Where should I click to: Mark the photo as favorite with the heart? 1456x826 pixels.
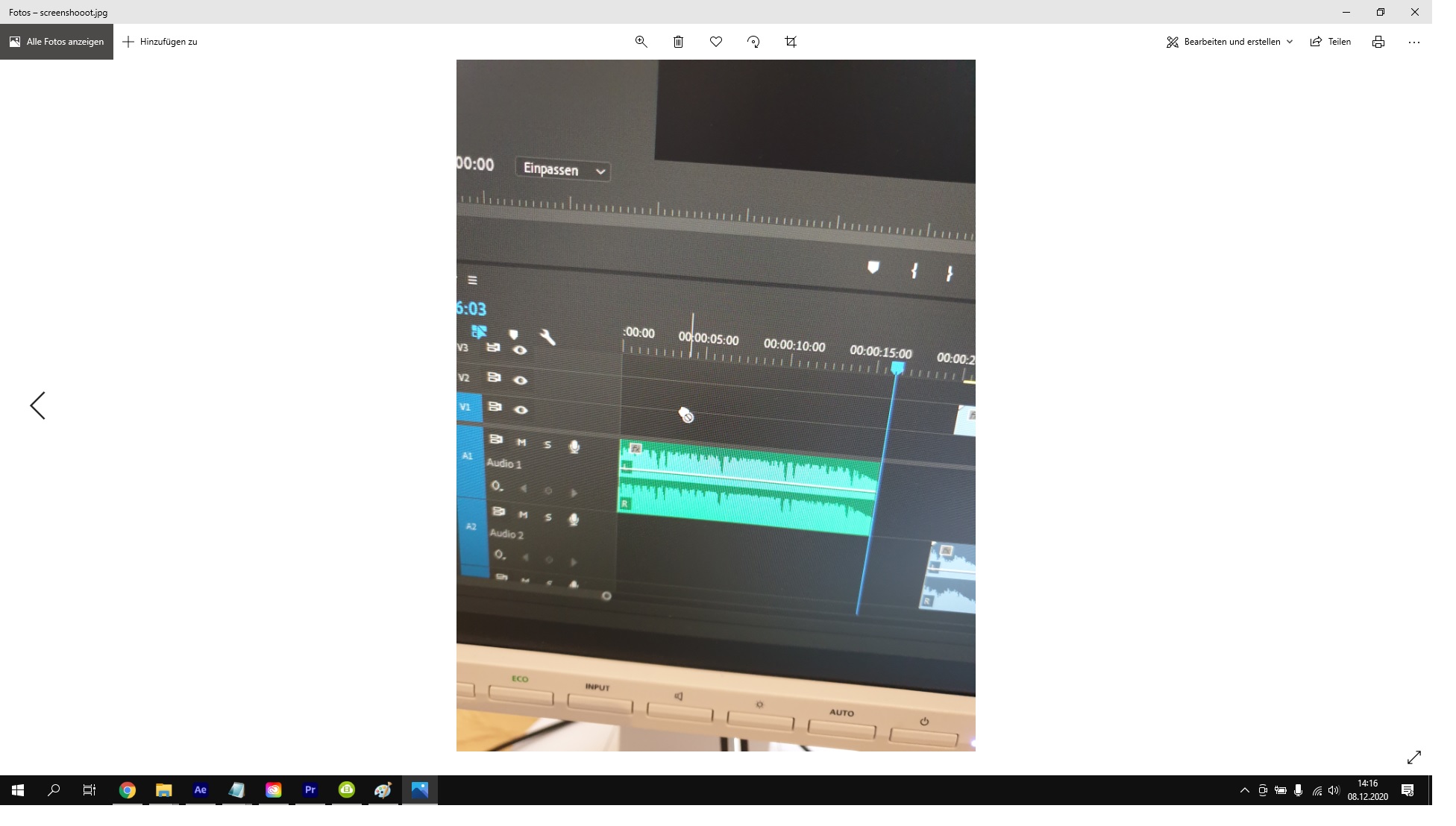(716, 42)
